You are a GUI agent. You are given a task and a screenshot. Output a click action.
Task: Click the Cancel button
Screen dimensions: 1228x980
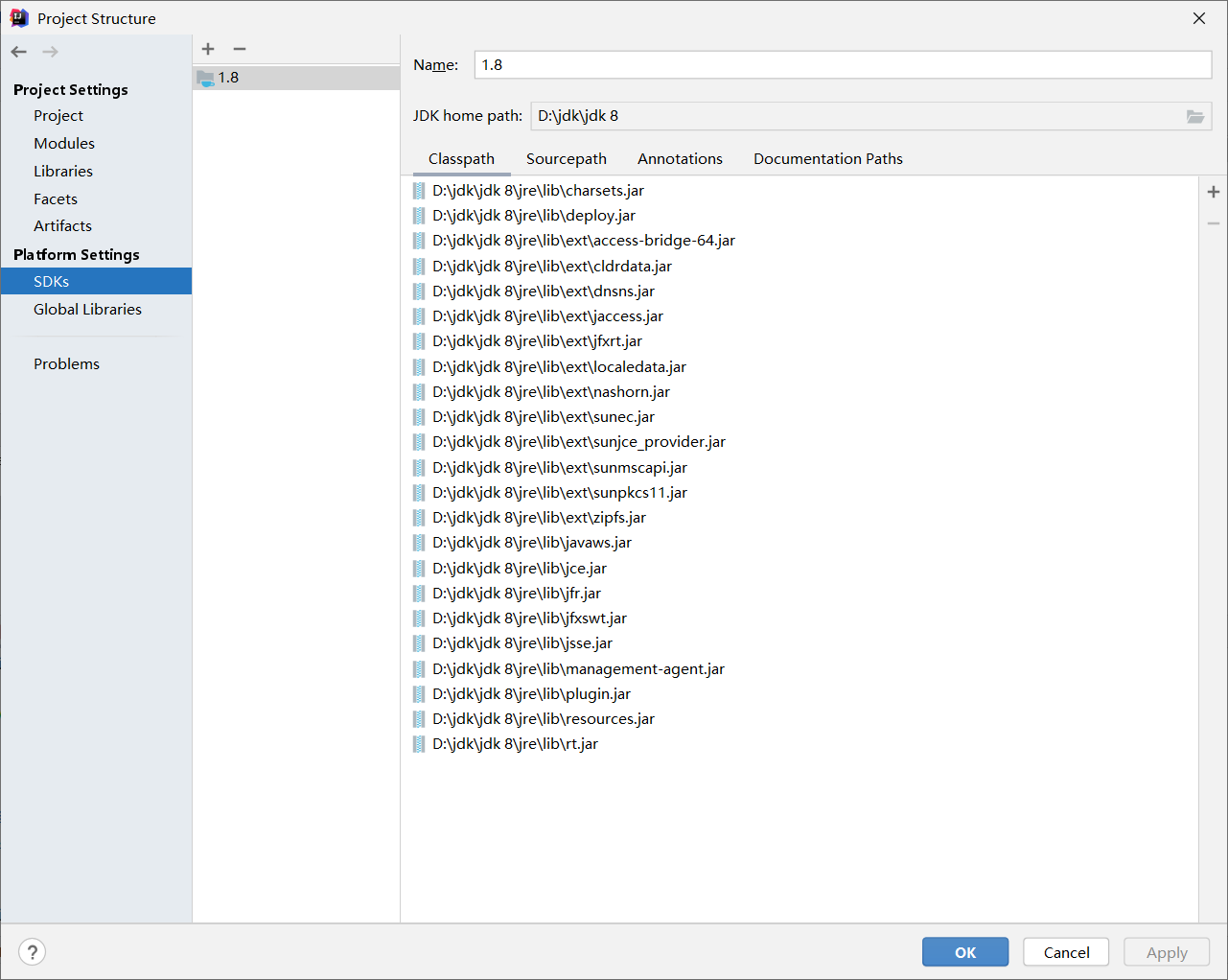click(x=1065, y=951)
